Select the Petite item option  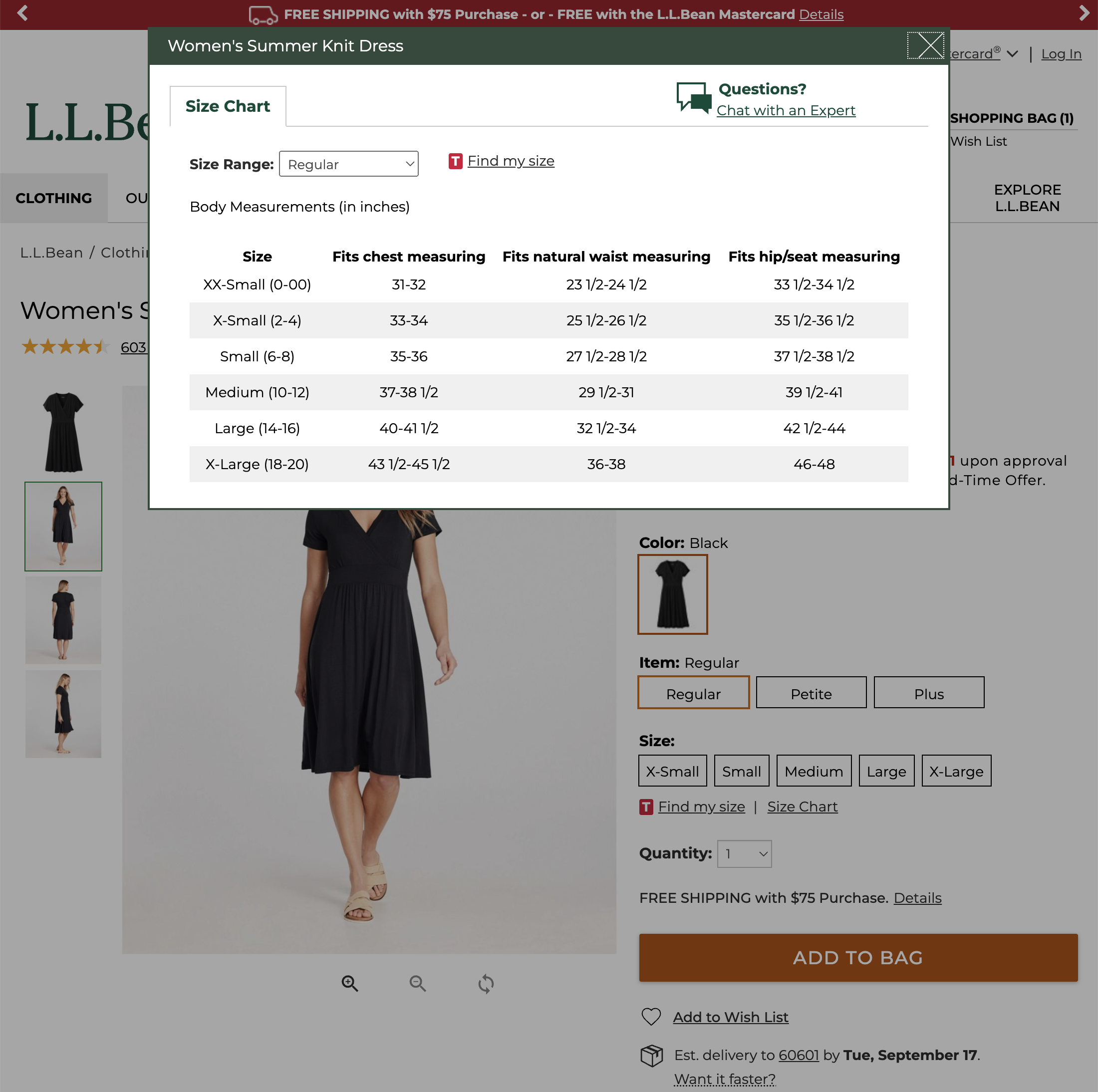[811, 693]
